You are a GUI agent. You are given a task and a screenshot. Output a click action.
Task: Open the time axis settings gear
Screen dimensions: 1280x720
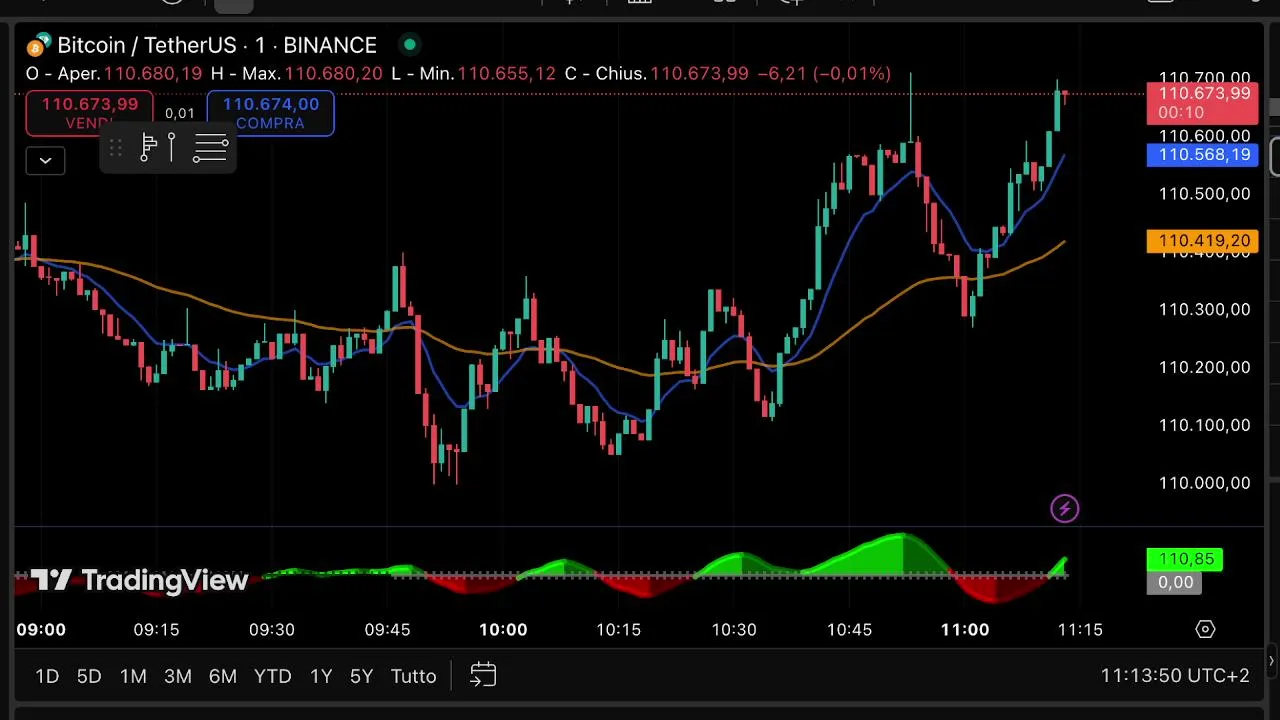tap(1205, 629)
